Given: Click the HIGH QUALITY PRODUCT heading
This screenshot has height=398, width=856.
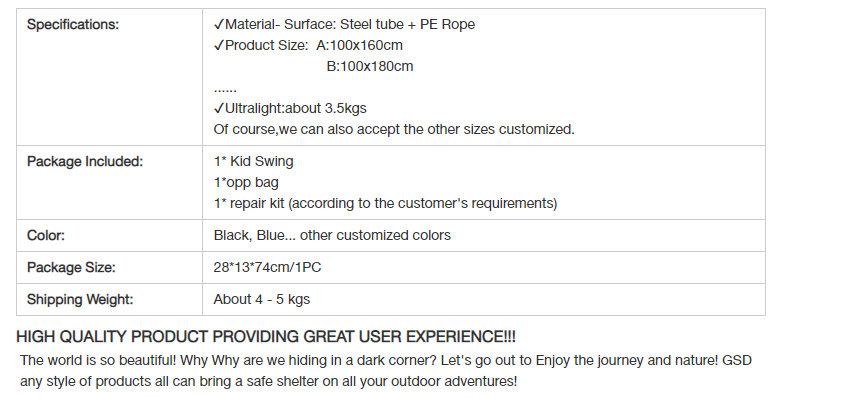Looking at the screenshot, I should click(x=266, y=337).
